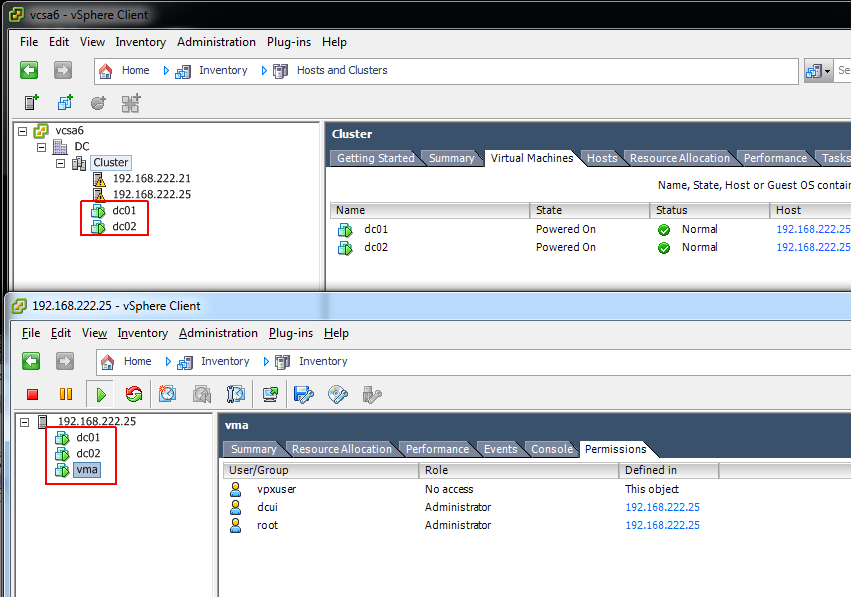This screenshot has width=851, height=597.
Task: Open 192.168.222.25 link in root row
Action: coord(663,525)
